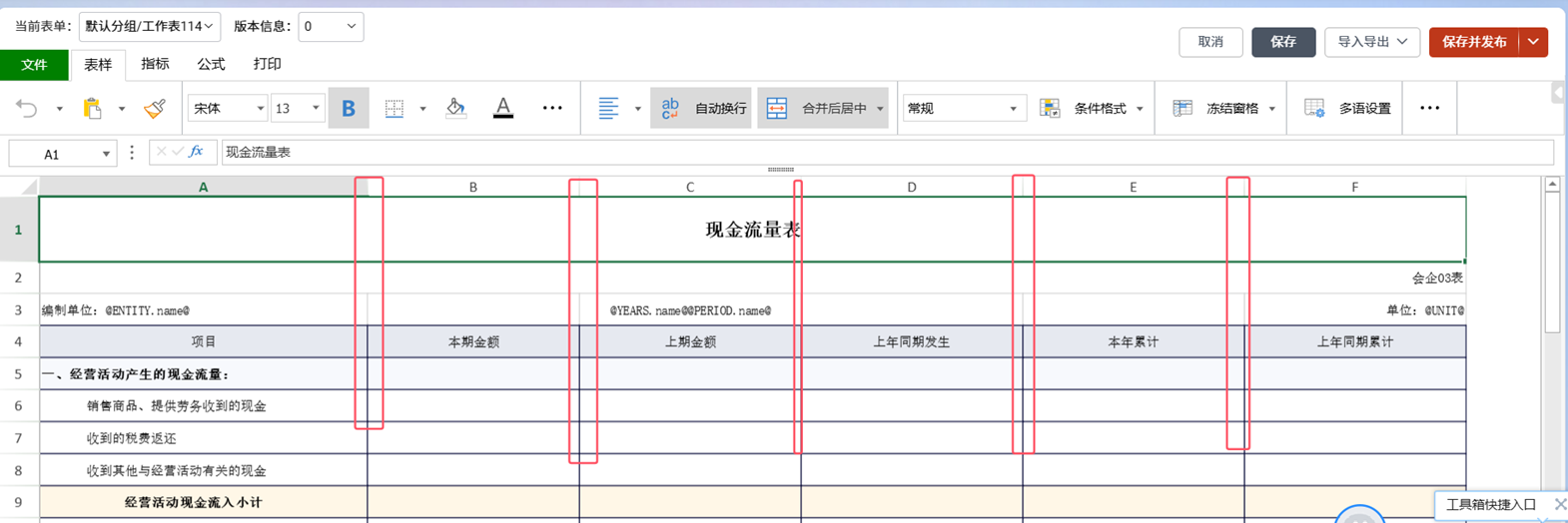Image resolution: width=1568 pixels, height=523 pixels.
Task: Toggle 自动换行 wrap text
Action: 701,108
